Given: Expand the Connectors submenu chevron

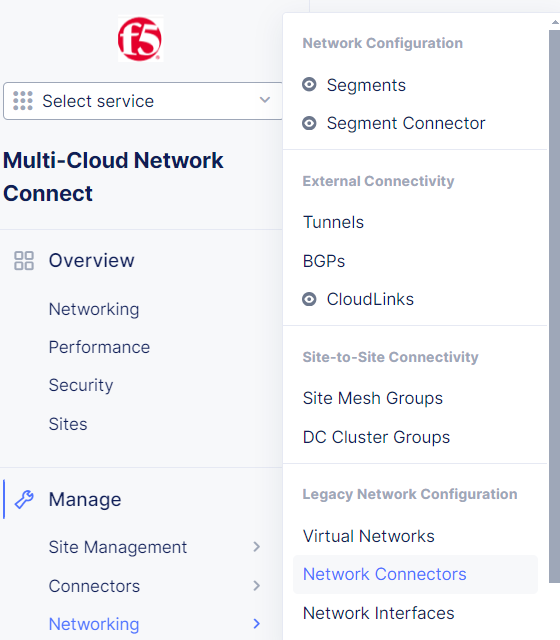Looking at the screenshot, I should tap(256, 586).
